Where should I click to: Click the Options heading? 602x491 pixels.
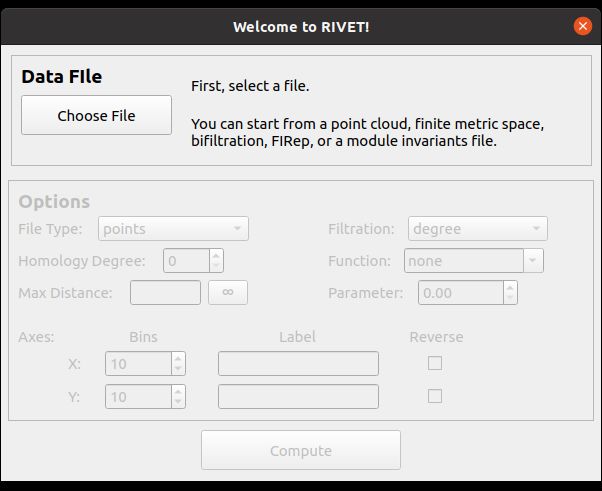pos(54,202)
